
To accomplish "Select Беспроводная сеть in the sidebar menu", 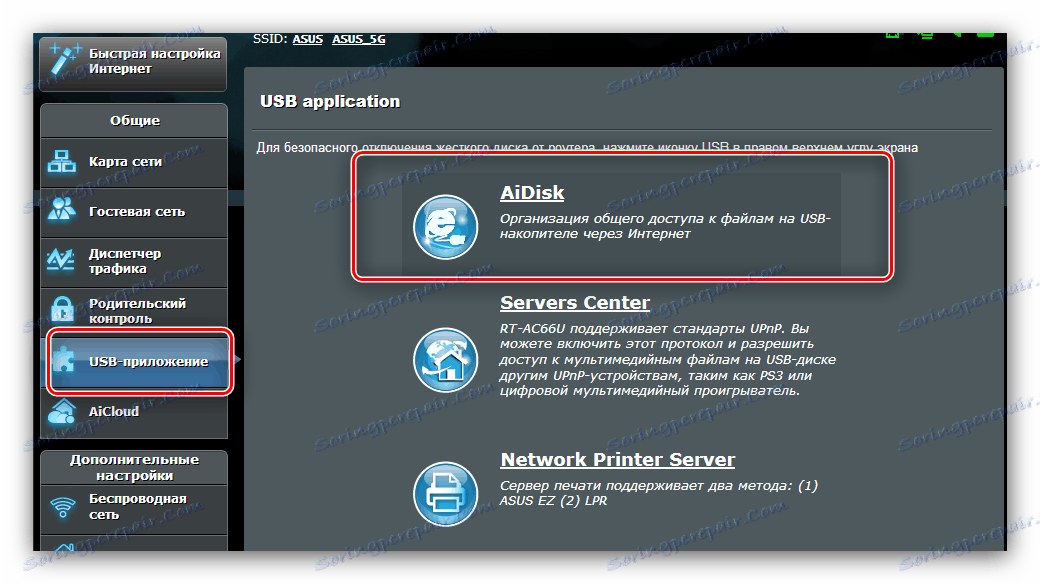I will 140,506.
